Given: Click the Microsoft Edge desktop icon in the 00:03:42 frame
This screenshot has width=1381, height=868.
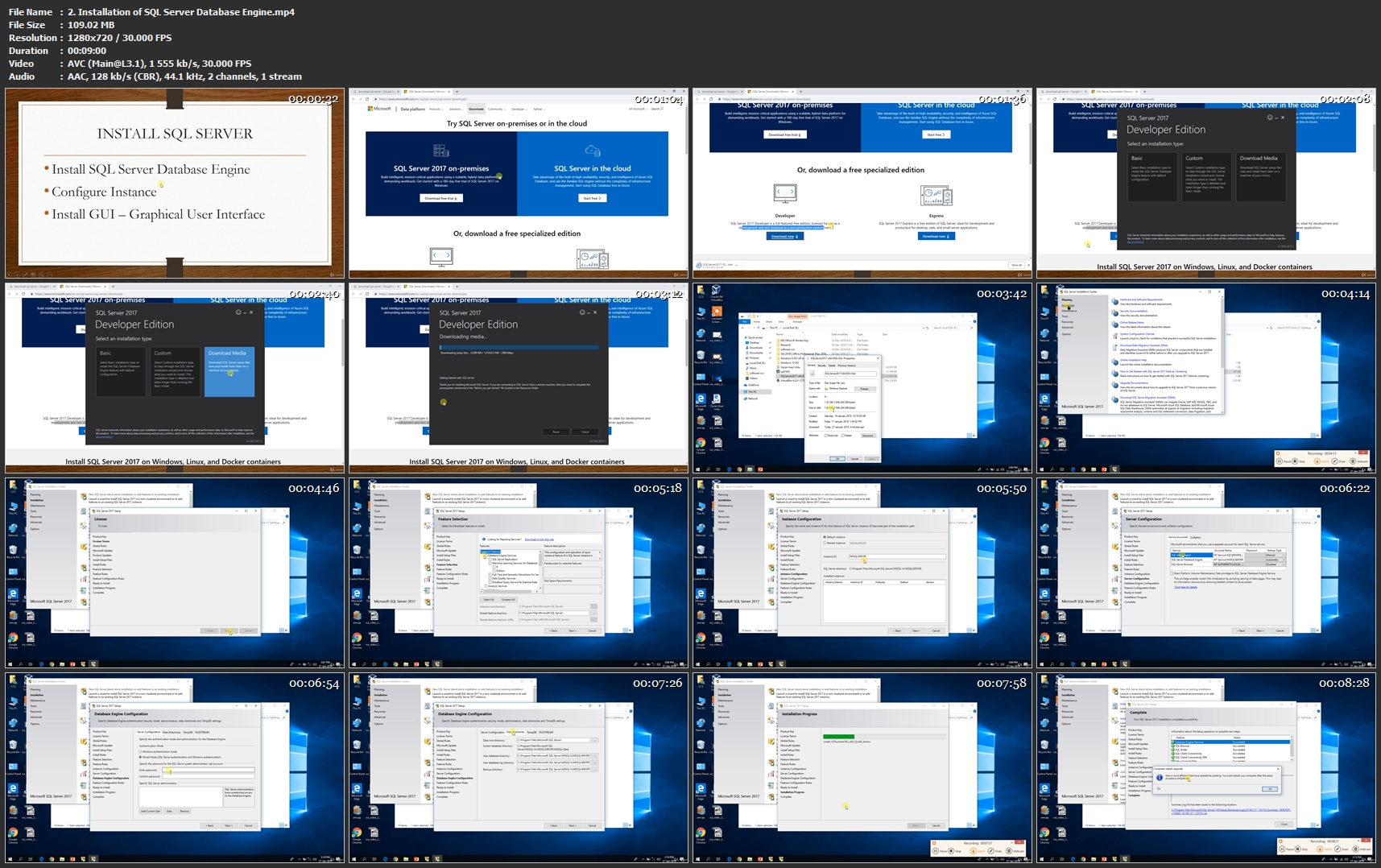Looking at the screenshot, I should point(701,401).
